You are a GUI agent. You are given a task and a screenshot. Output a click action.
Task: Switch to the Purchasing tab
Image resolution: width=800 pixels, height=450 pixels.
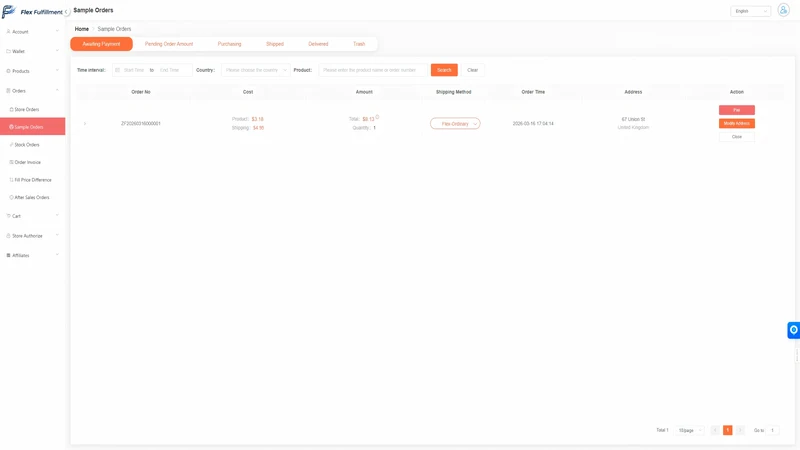tap(230, 44)
